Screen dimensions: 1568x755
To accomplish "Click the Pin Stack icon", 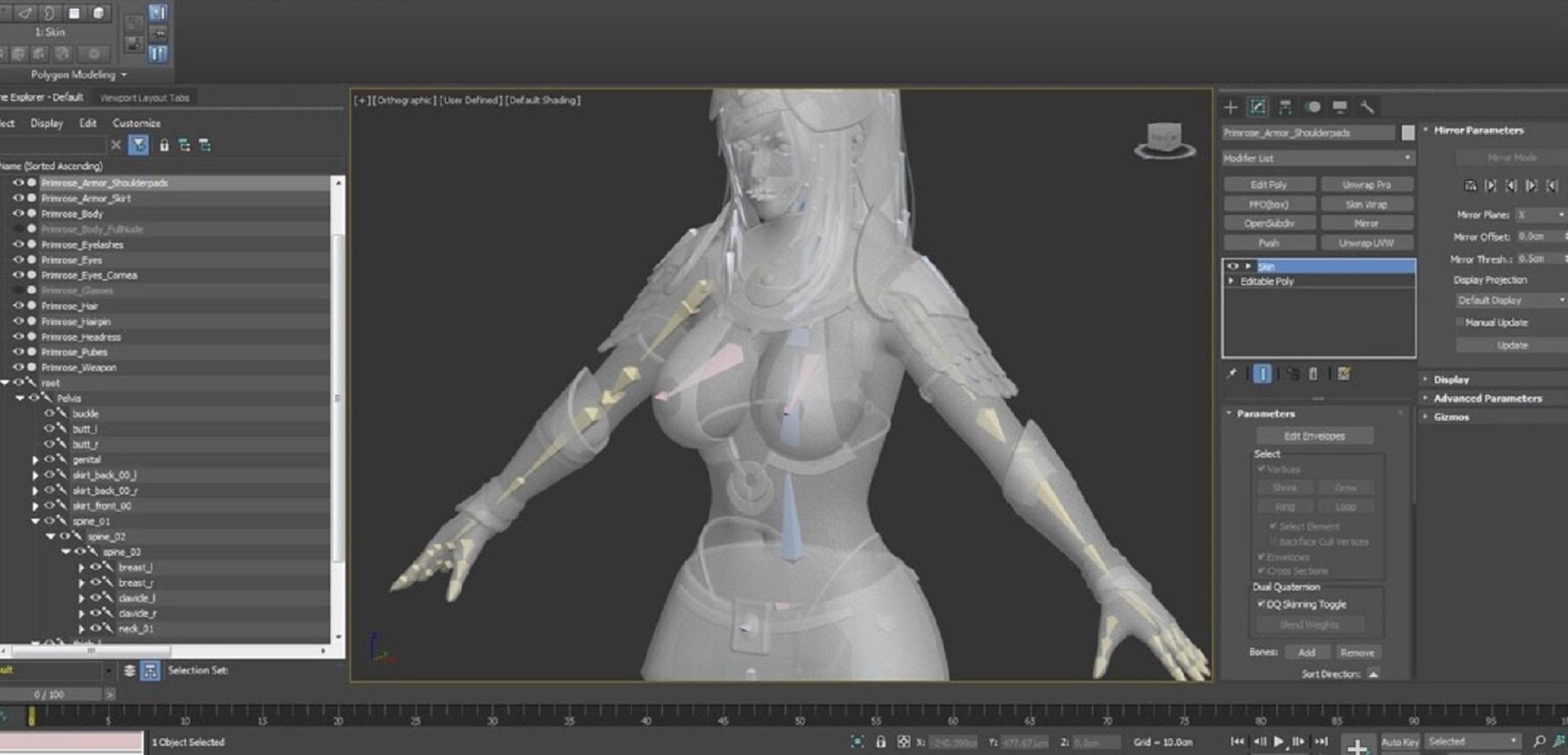I will point(1232,374).
